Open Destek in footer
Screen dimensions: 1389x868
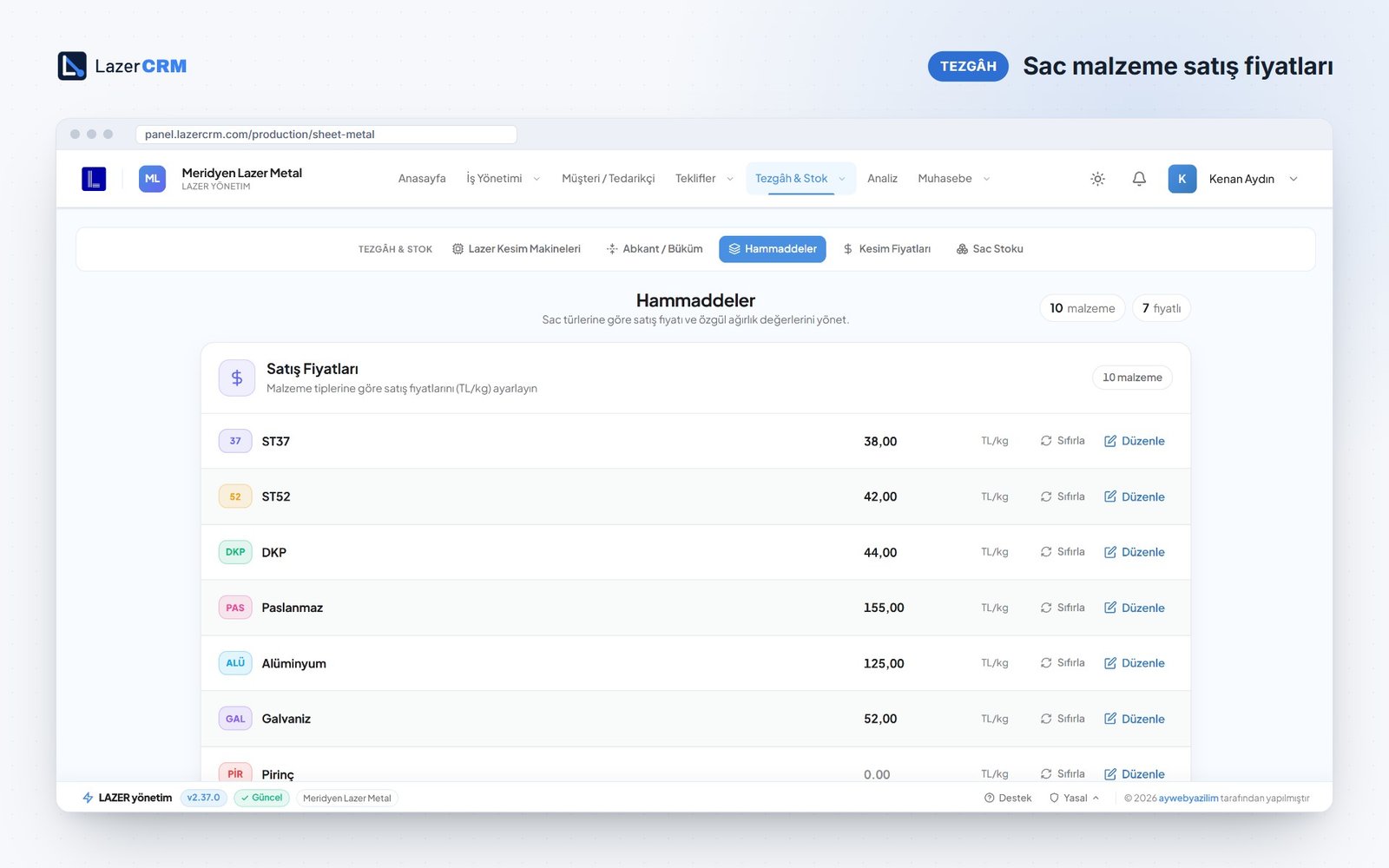[1008, 798]
